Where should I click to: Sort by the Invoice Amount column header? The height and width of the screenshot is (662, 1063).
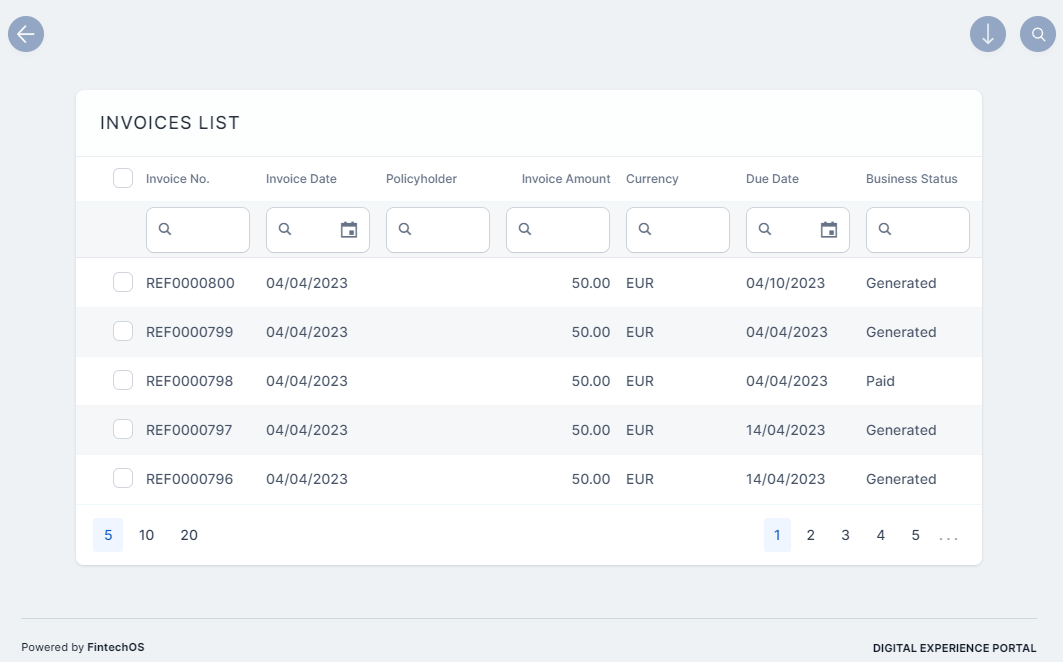pyautogui.click(x=565, y=179)
